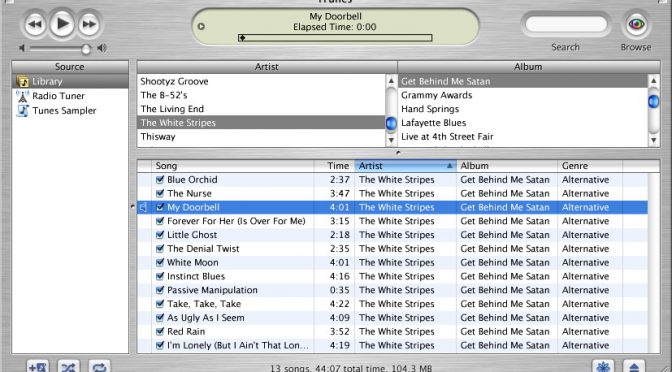672x372 pixels.
Task: Uncheck the Red Rain checkbox
Action: coord(160,331)
